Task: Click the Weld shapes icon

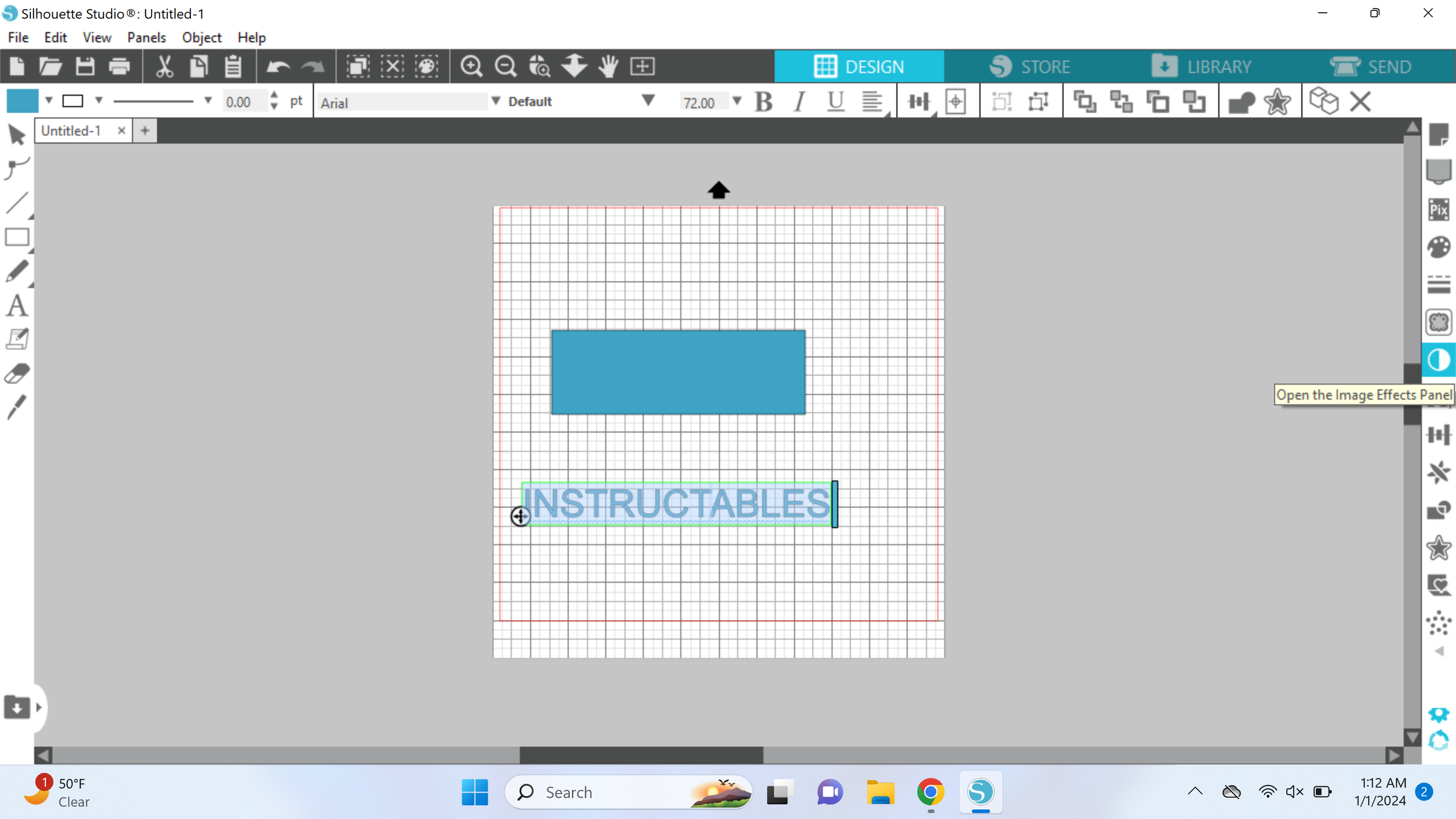Action: coord(1241,102)
